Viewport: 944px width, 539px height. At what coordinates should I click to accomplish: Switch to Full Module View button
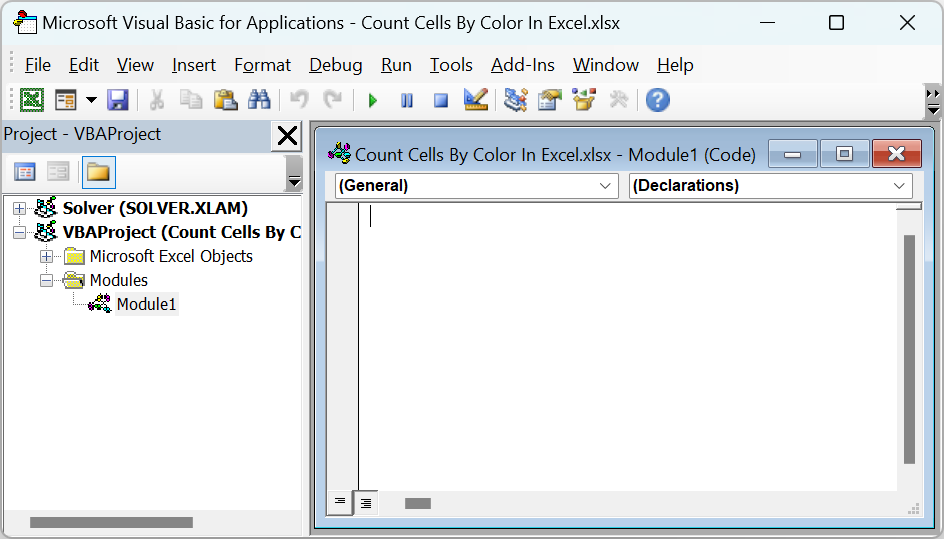(x=366, y=503)
